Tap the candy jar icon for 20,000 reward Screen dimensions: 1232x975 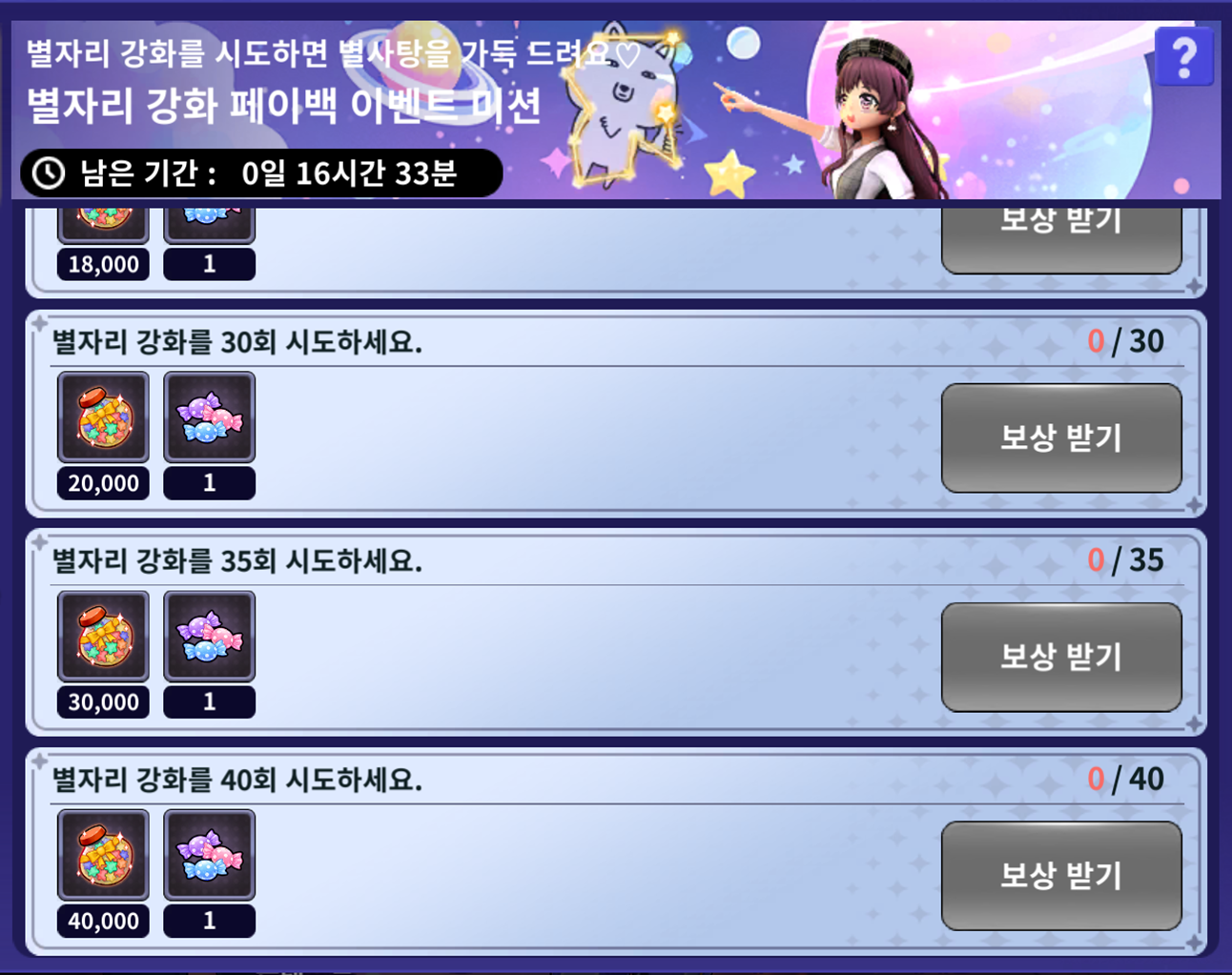pos(103,417)
